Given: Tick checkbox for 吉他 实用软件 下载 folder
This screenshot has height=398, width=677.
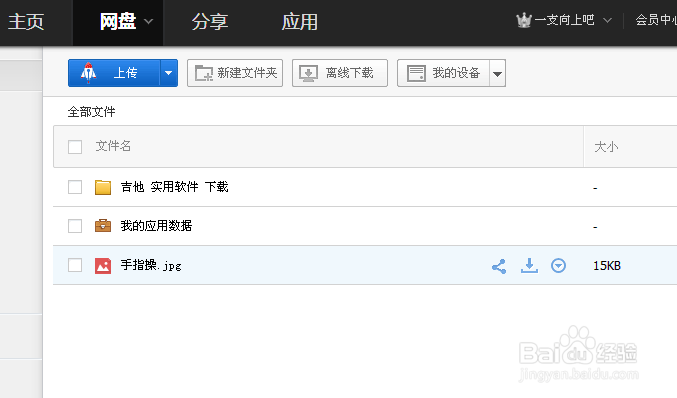Looking at the screenshot, I should tap(75, 187).
